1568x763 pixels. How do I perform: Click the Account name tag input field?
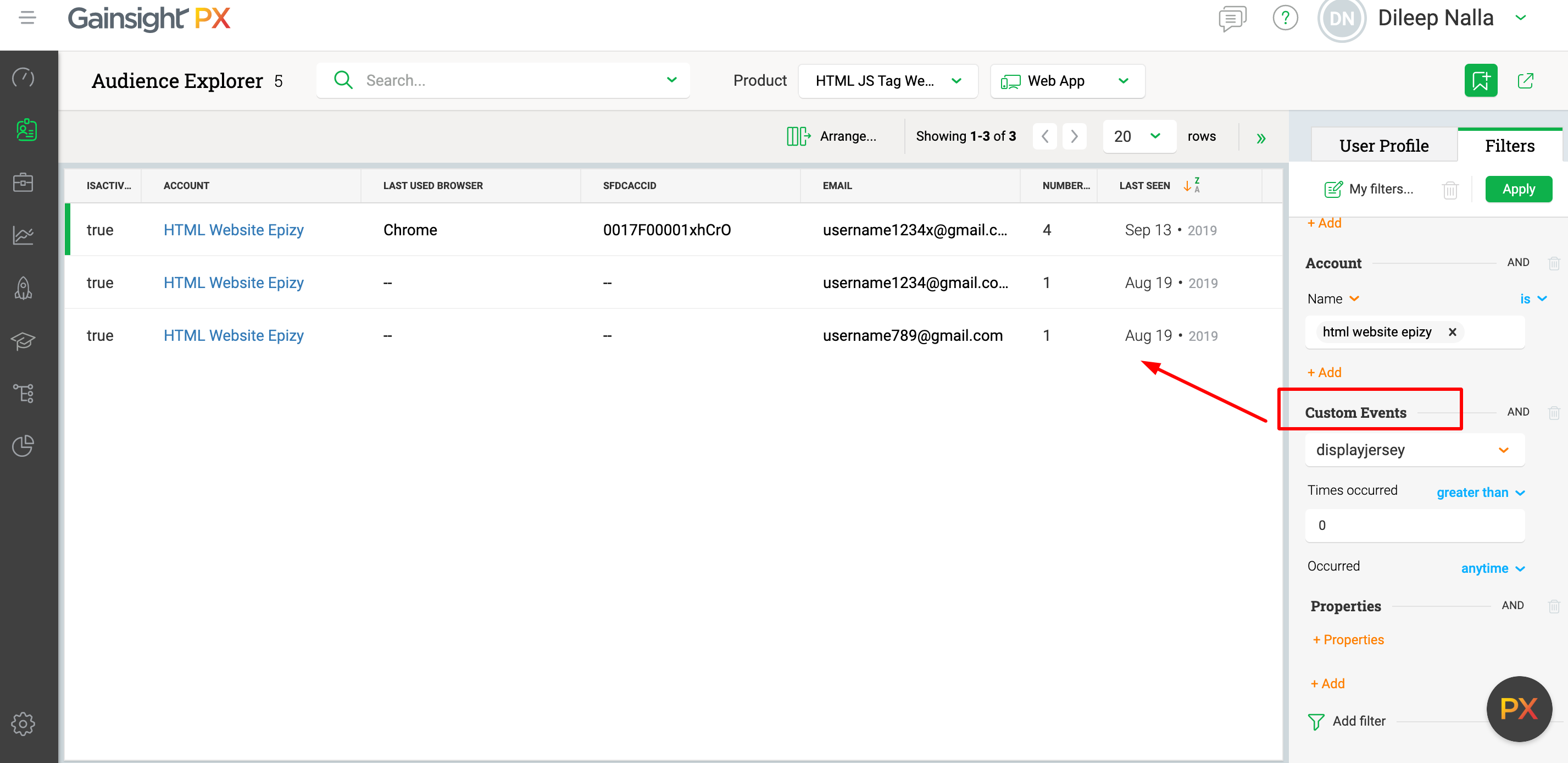point(1415,333)
